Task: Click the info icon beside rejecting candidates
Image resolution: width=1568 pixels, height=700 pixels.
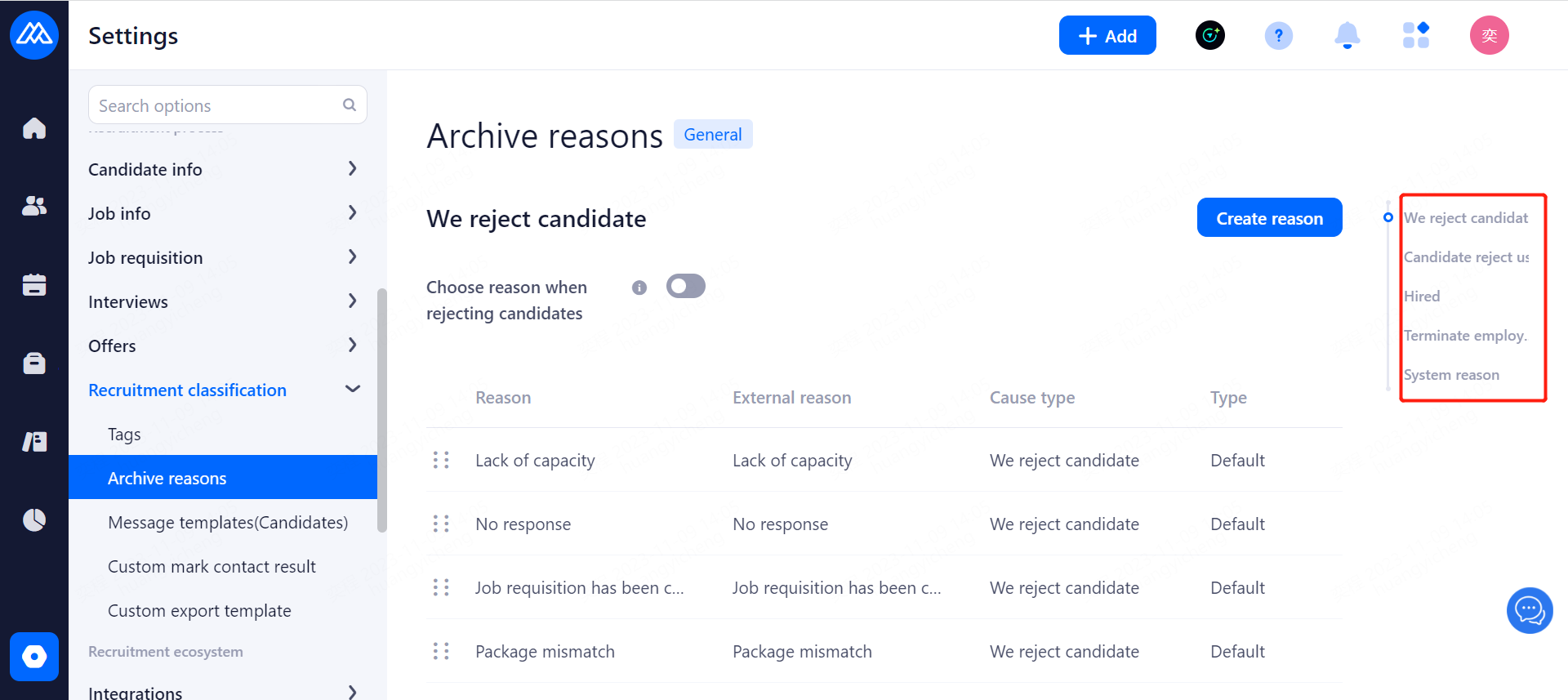Action: pyautogui.click(x=639, y=288)
